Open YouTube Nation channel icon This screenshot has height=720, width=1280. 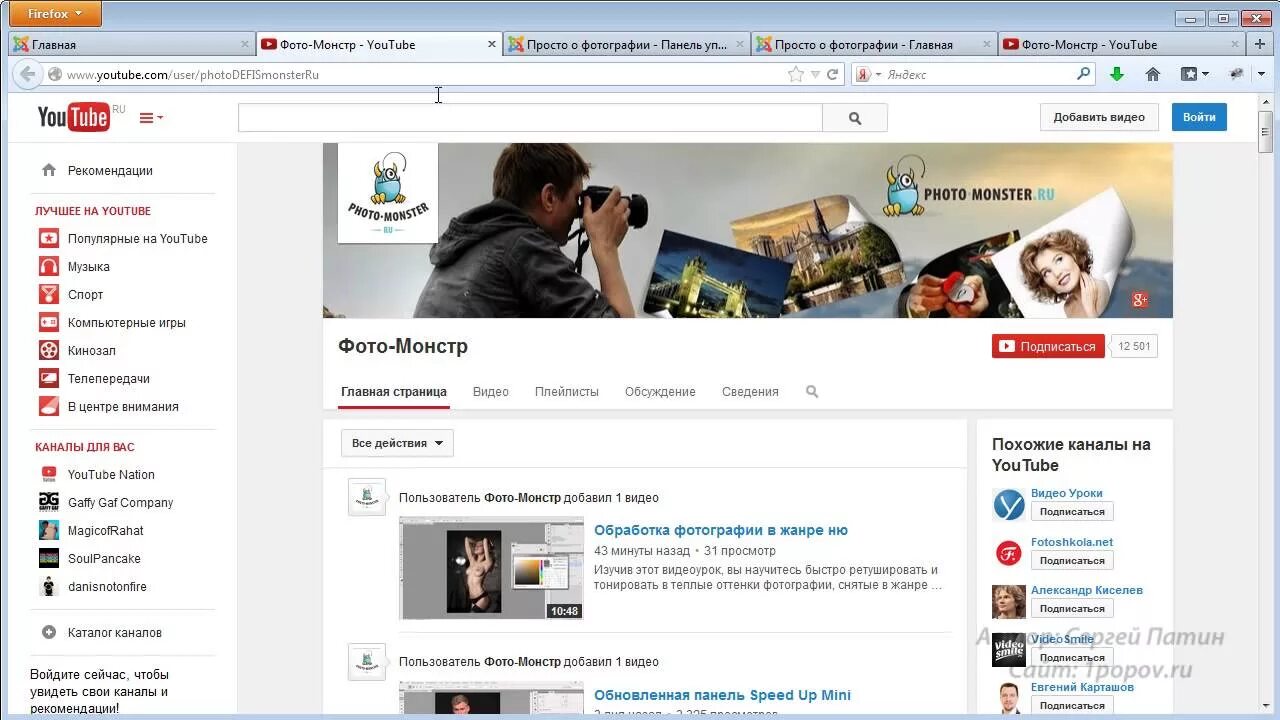[x=49, y=474]
